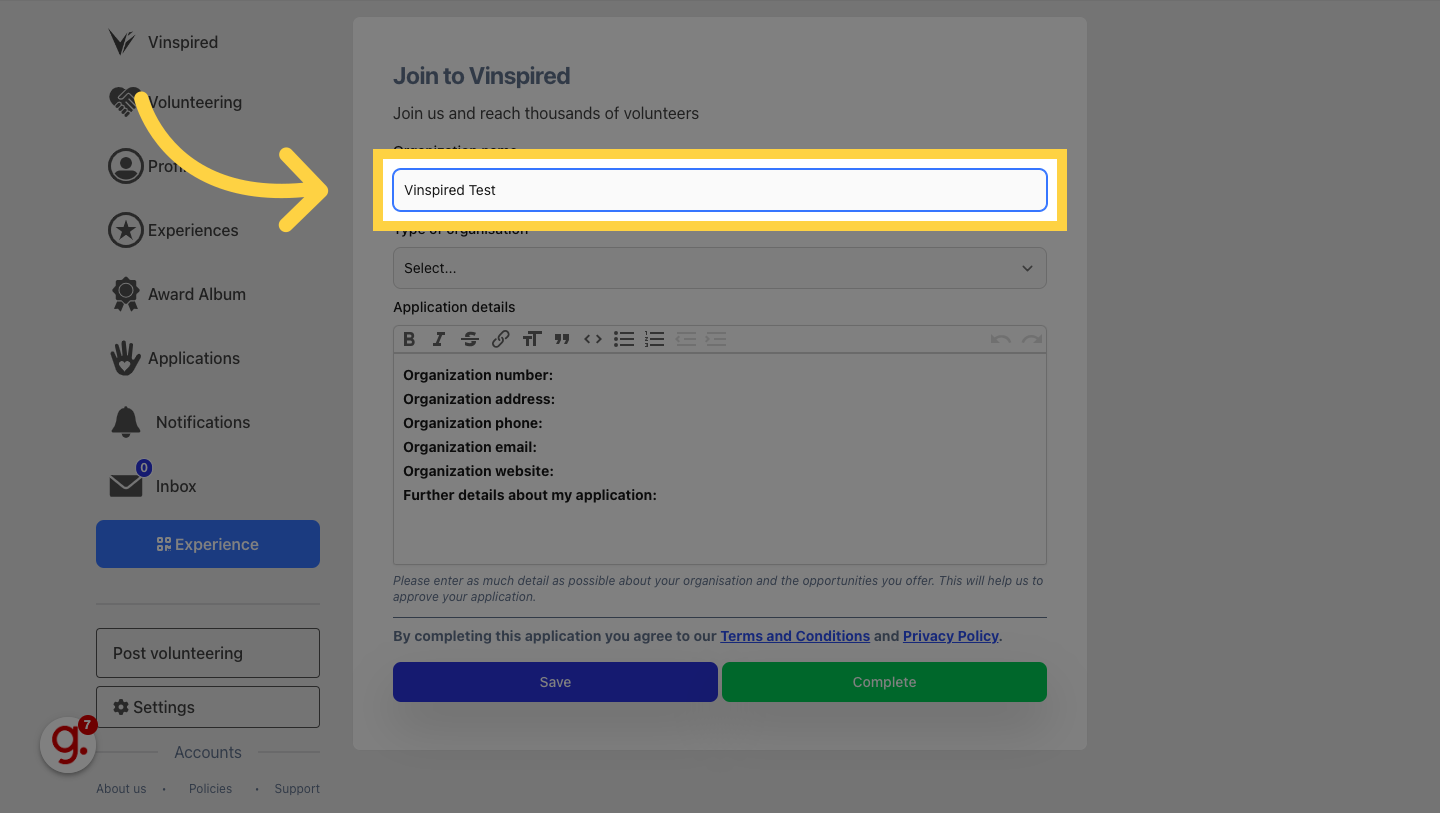Click the 'Organization website:' line
The width and height of the screenshot is (1440, 813).
(x=478, y=471)
